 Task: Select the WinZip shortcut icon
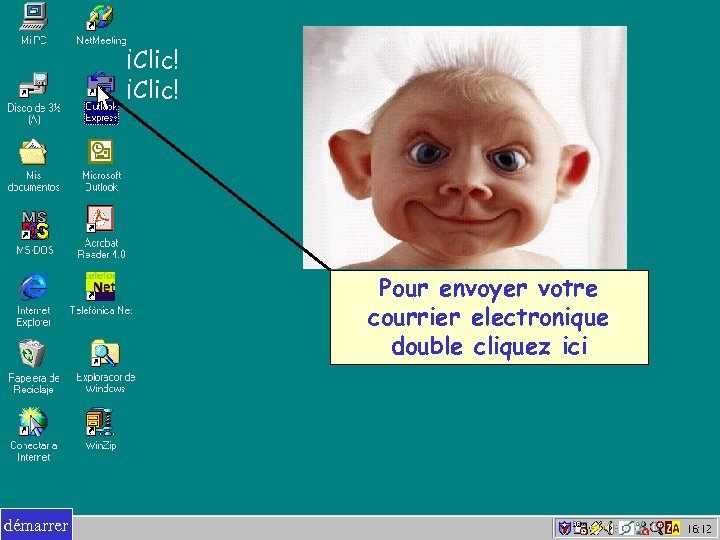[x=100, y=422]
